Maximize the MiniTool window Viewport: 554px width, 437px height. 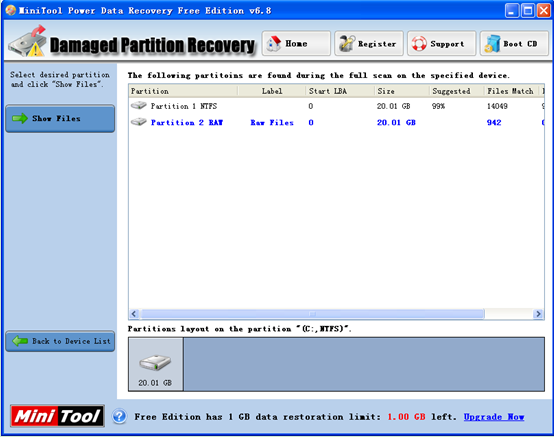point(528,11)
